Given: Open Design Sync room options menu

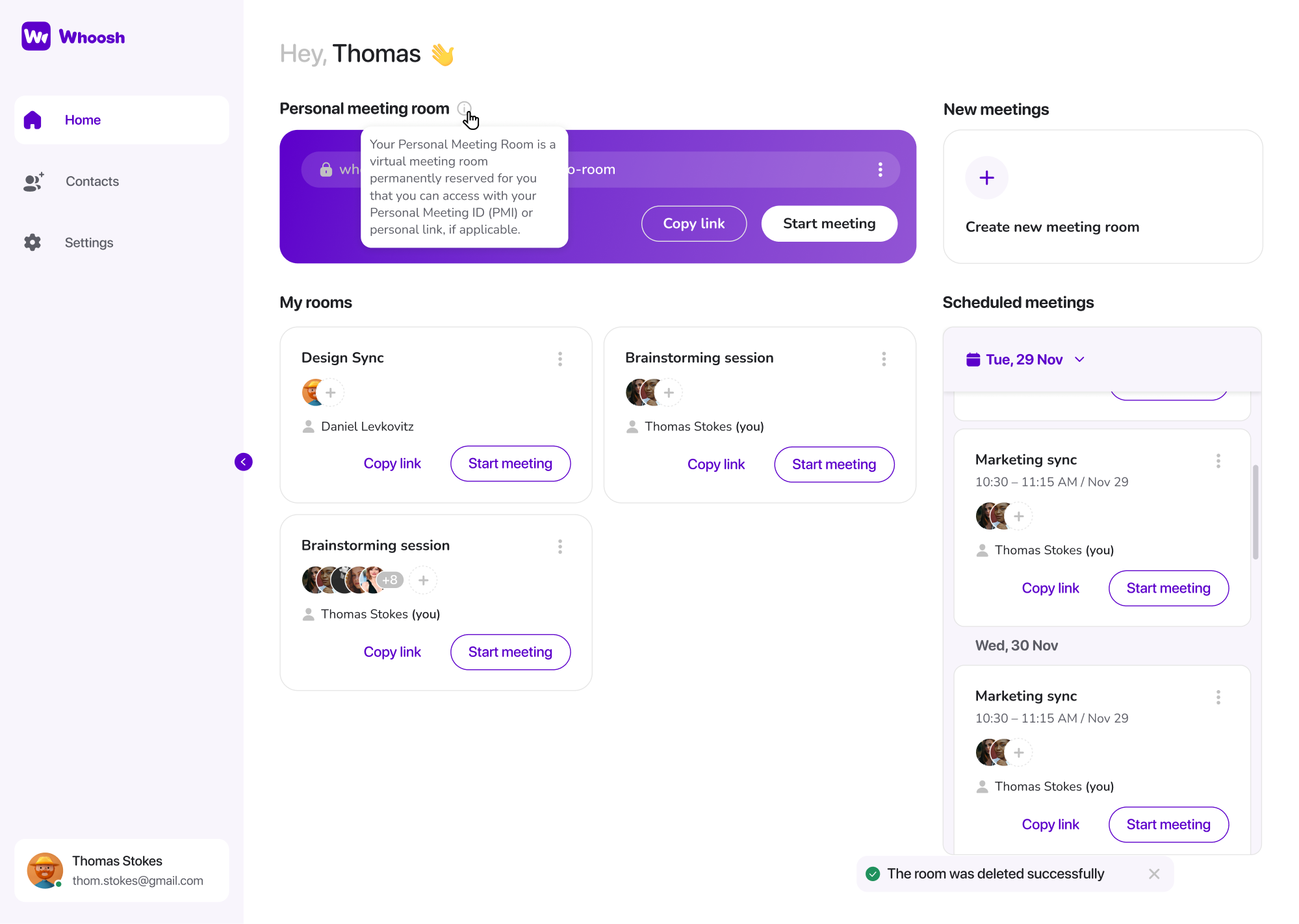Looking at the screenshot, I should [560, 359].
